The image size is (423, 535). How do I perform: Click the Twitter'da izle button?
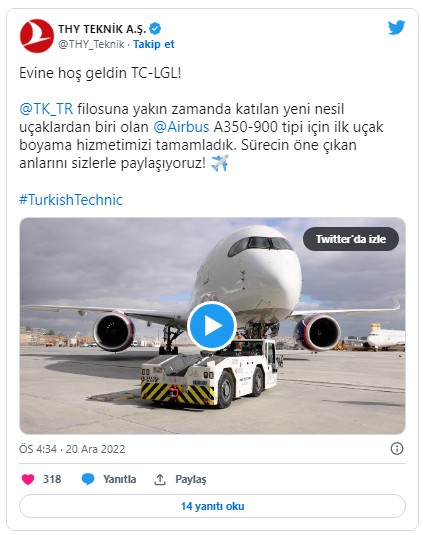click(351, 239)
